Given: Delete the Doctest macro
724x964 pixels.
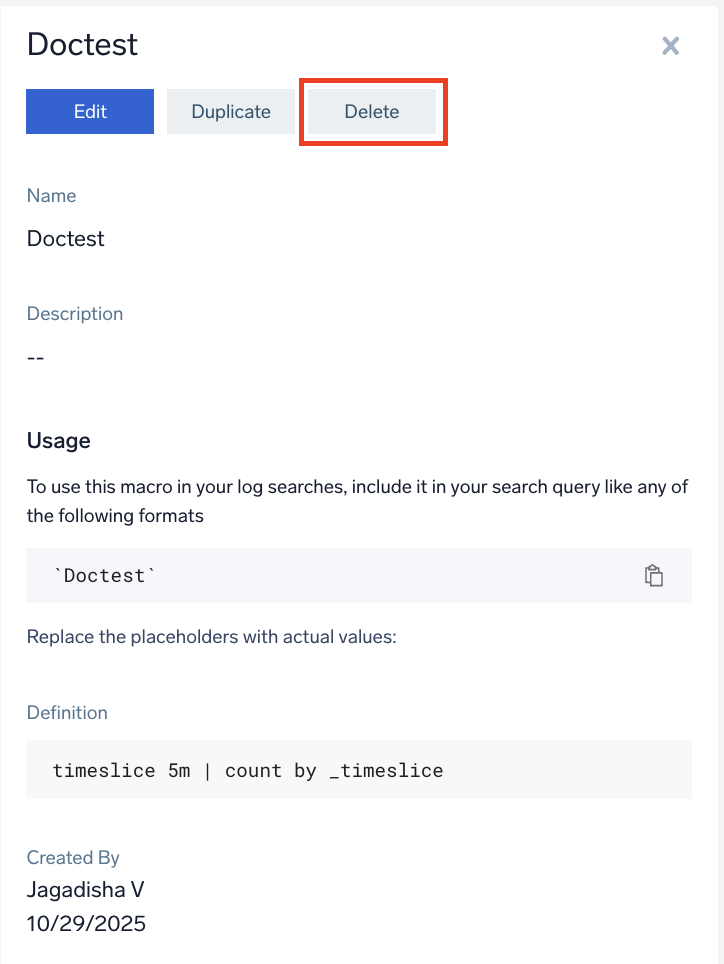Looking at the screenshot, I should click(372, 111).
